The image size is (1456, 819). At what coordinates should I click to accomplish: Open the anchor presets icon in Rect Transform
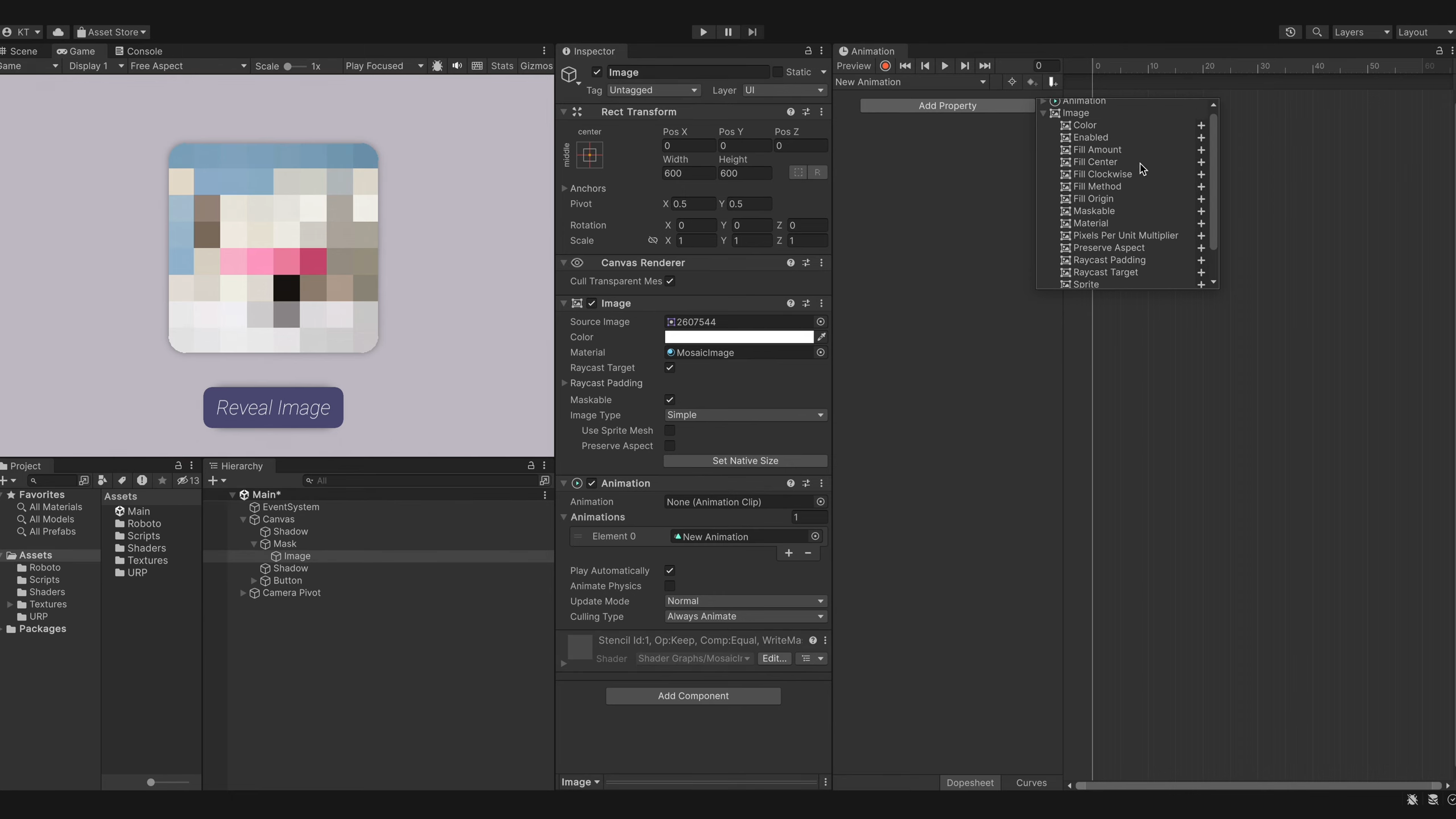pyautogui.click(x=589, y=155)
